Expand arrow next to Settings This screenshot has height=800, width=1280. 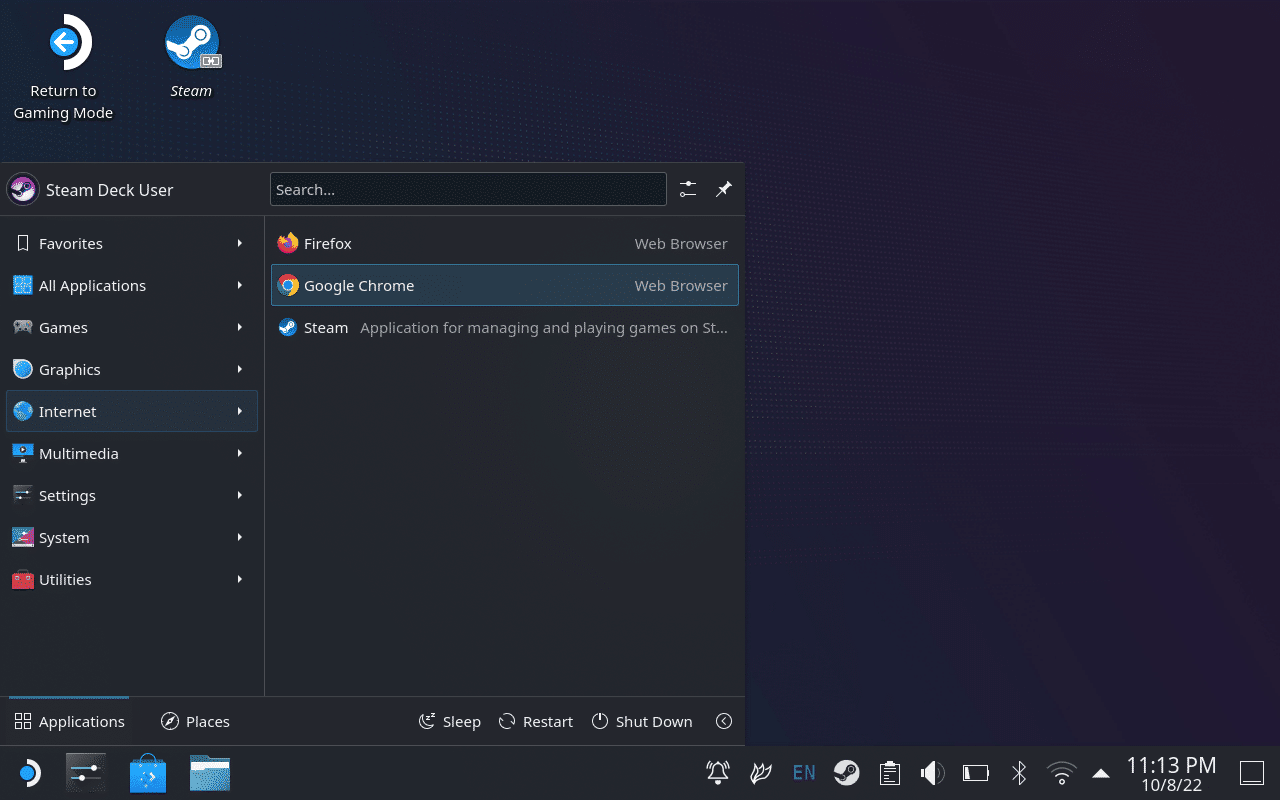[240, 495]
